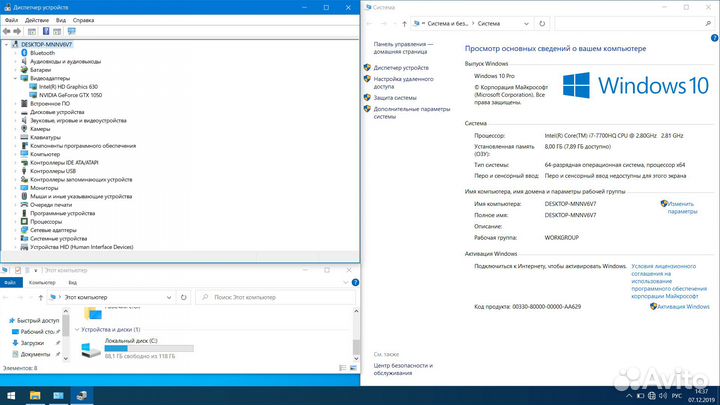This screenshot has height=405, width=720.
Task: Open the Файл tab in Этот компьютер
Action: click(x=10, y=282)
